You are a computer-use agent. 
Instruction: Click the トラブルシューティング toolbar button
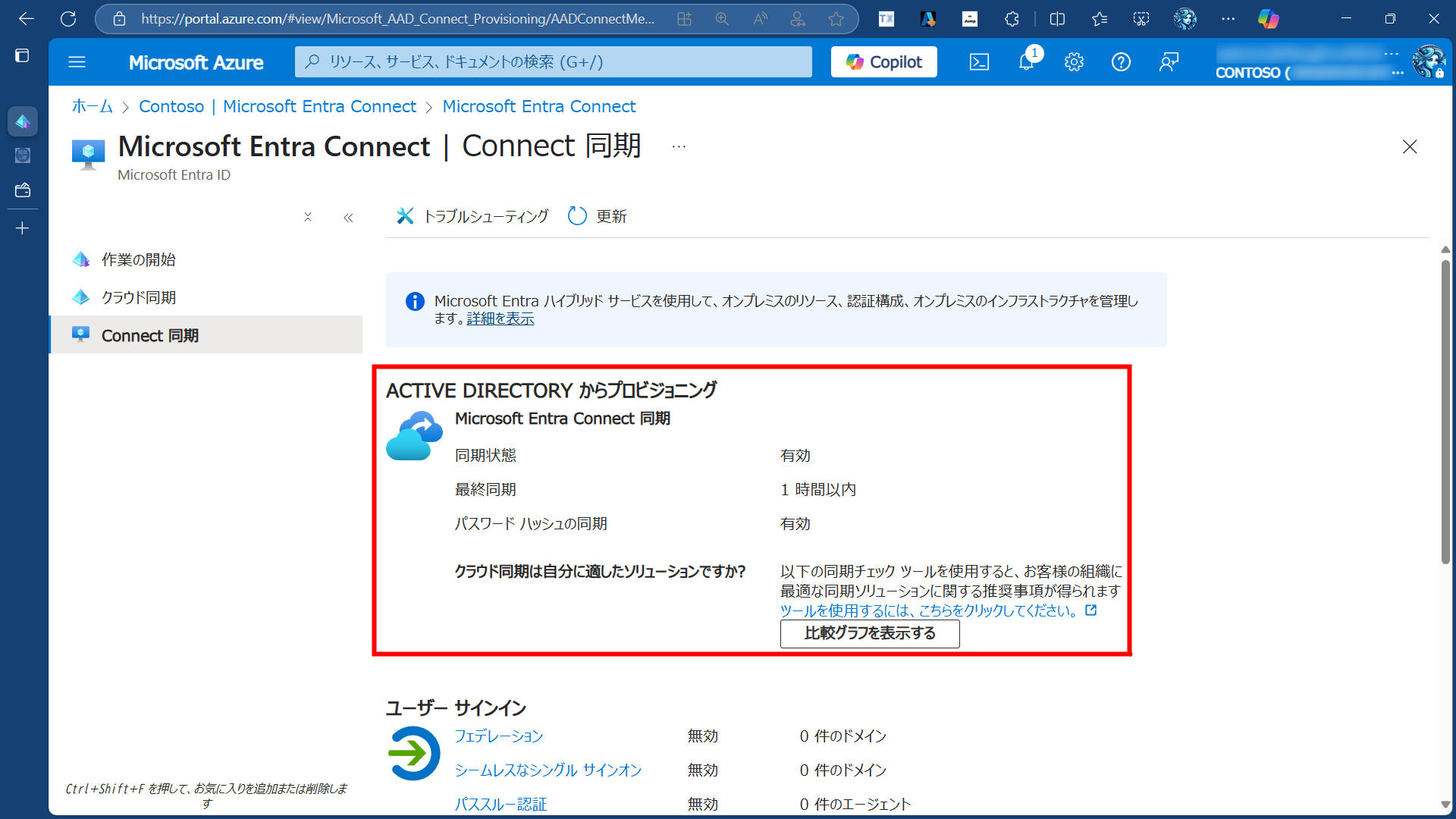[x=472, y=216]
